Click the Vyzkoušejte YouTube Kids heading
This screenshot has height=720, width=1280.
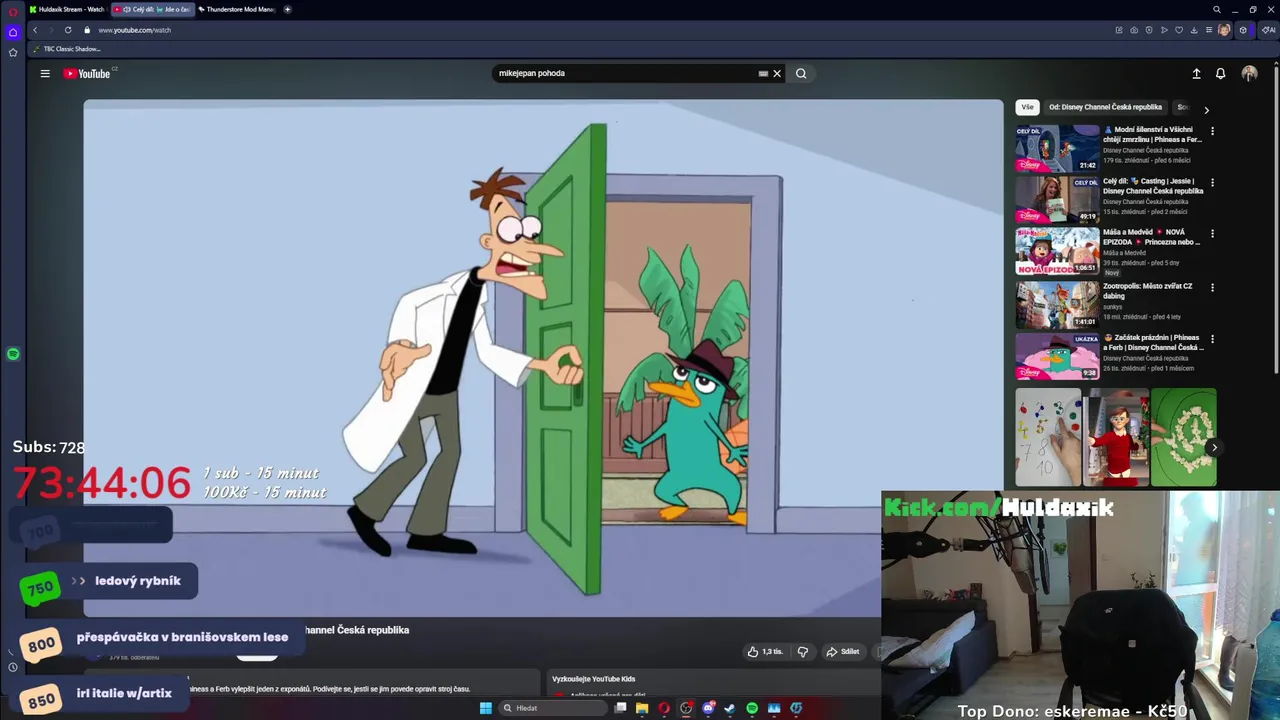coord(594,679)
